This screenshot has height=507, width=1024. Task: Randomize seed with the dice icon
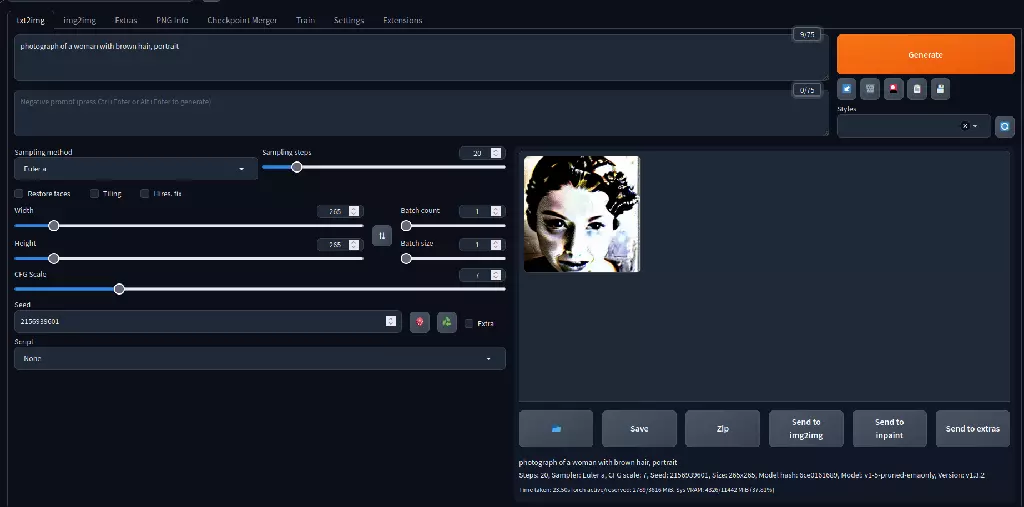[x=420, y=322]
